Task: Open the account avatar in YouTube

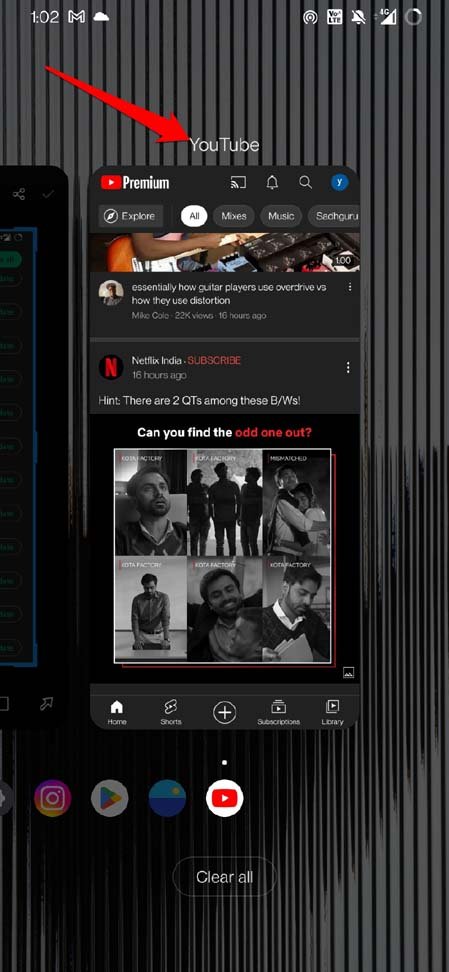Action: point(339,182)
